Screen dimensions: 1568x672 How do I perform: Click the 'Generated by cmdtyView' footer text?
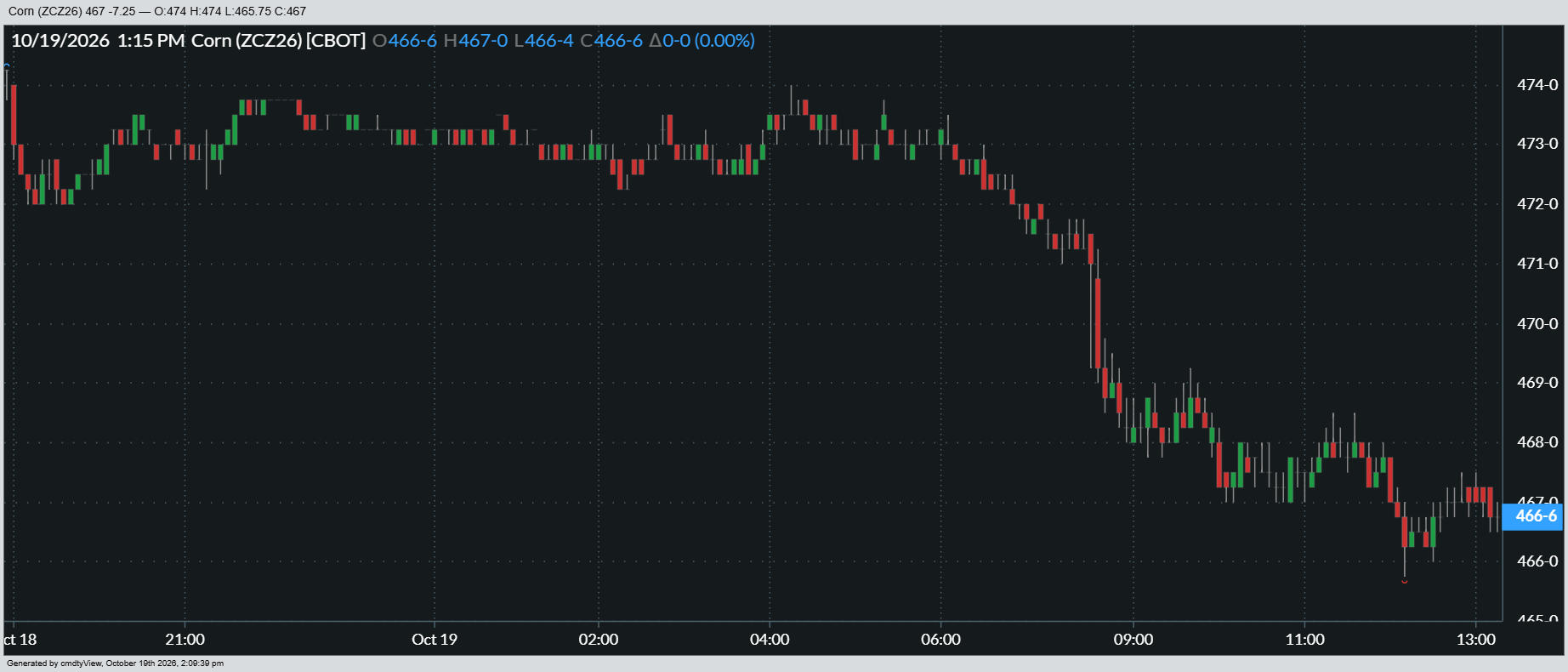116,663
